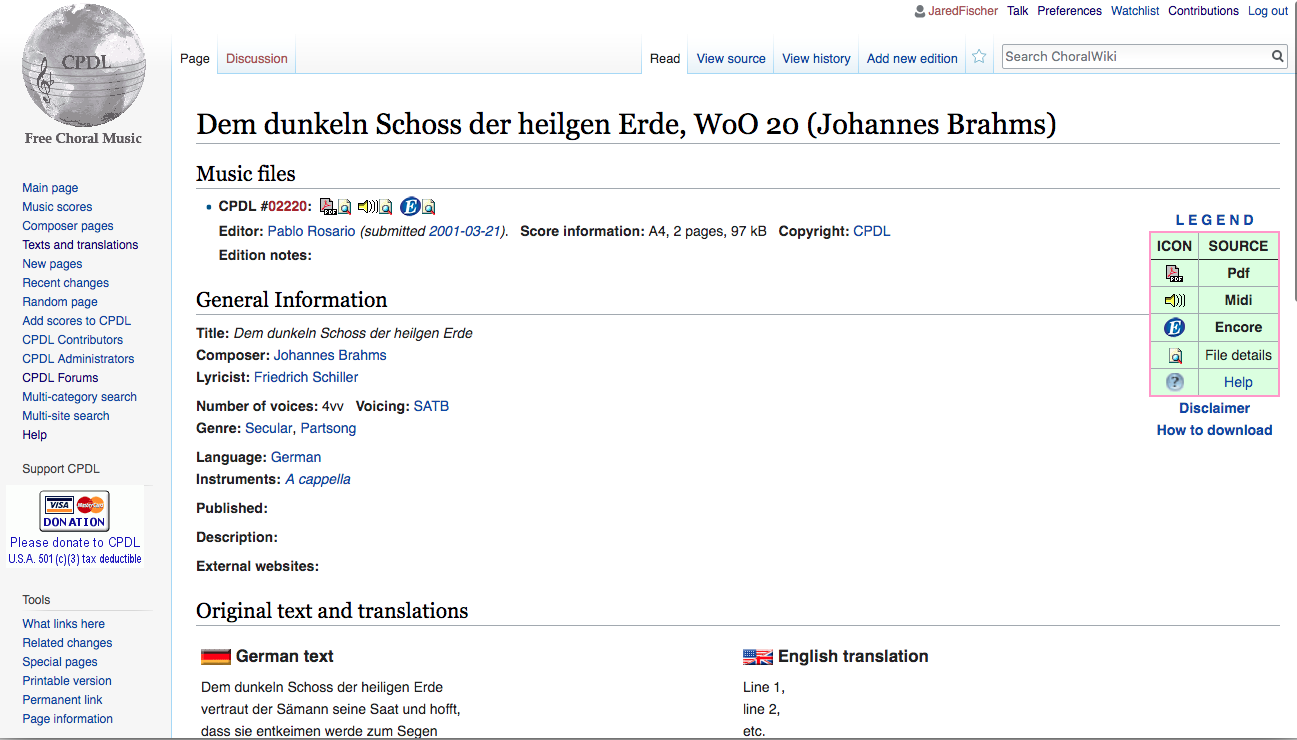
Task: Open file details next to PDF icon
Action: (344, 207)
